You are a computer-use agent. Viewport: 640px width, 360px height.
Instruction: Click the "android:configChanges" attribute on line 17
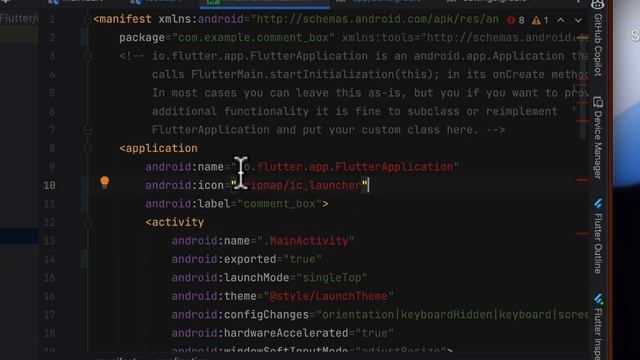[x=240, y=315]
